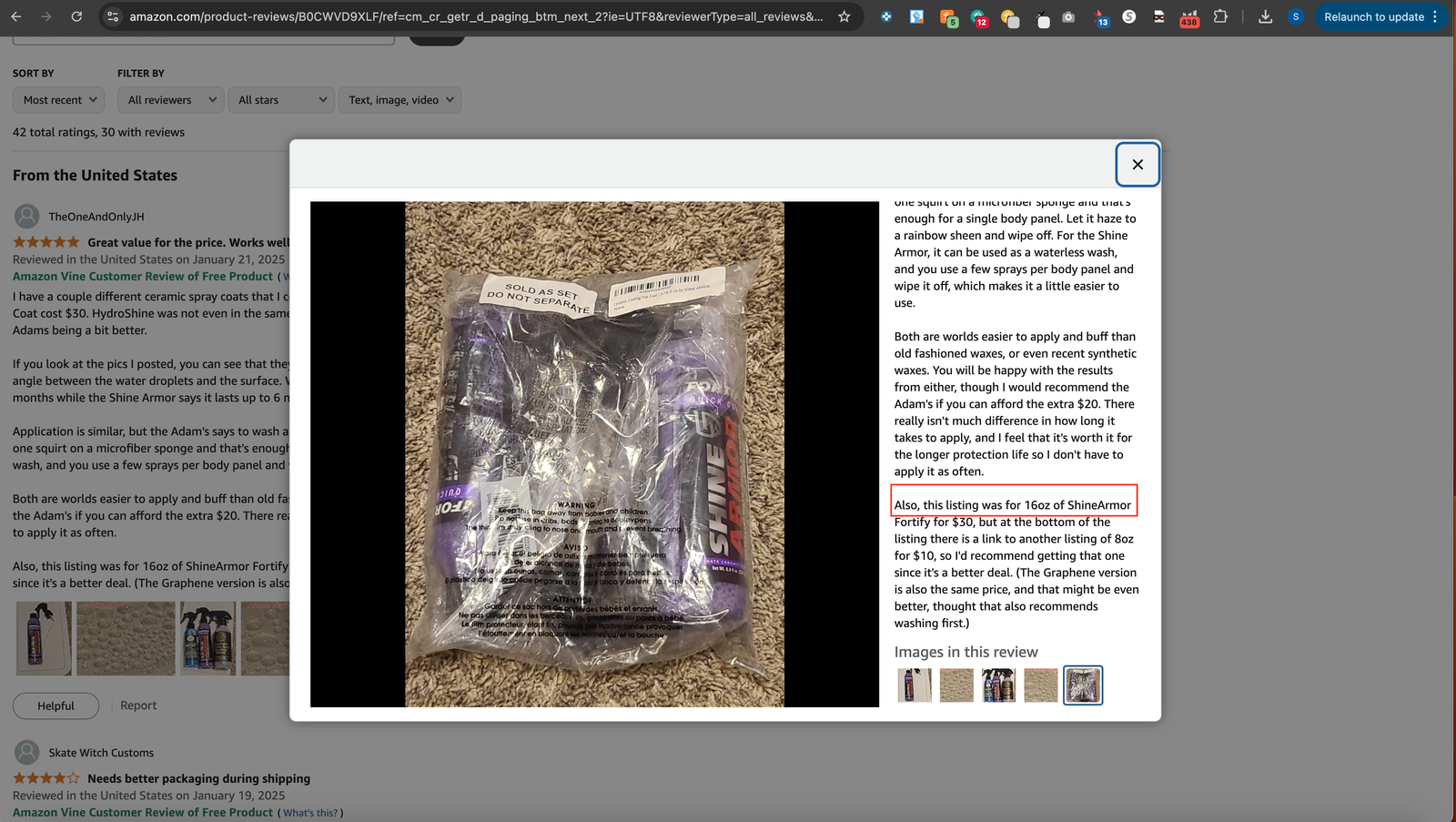The image size is (1456, 822).
Task: Open the yellow circle extension icon
Action: pos(1009,17)
